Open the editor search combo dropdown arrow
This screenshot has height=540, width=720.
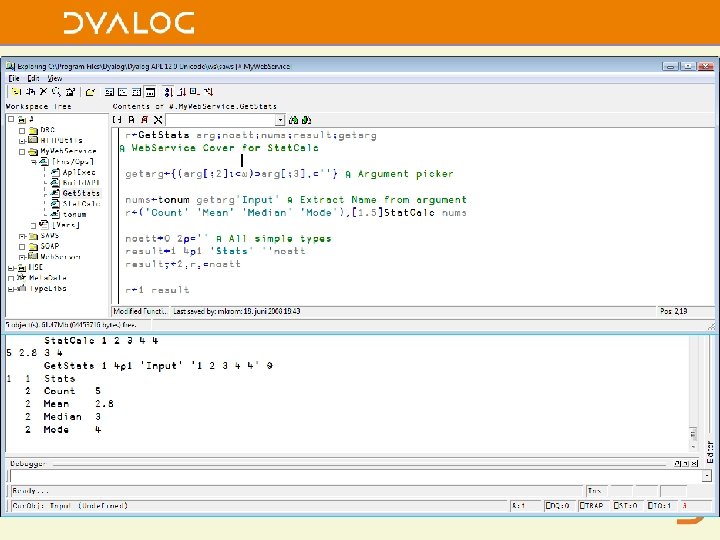280,120
